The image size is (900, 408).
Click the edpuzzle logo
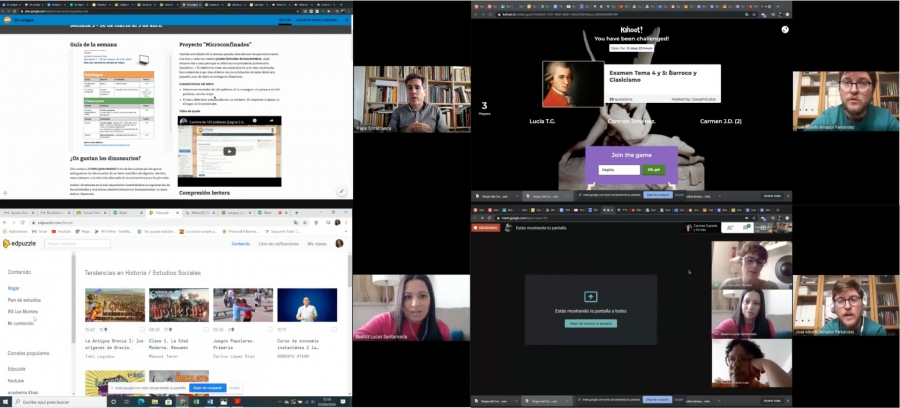tap(21, 244)
